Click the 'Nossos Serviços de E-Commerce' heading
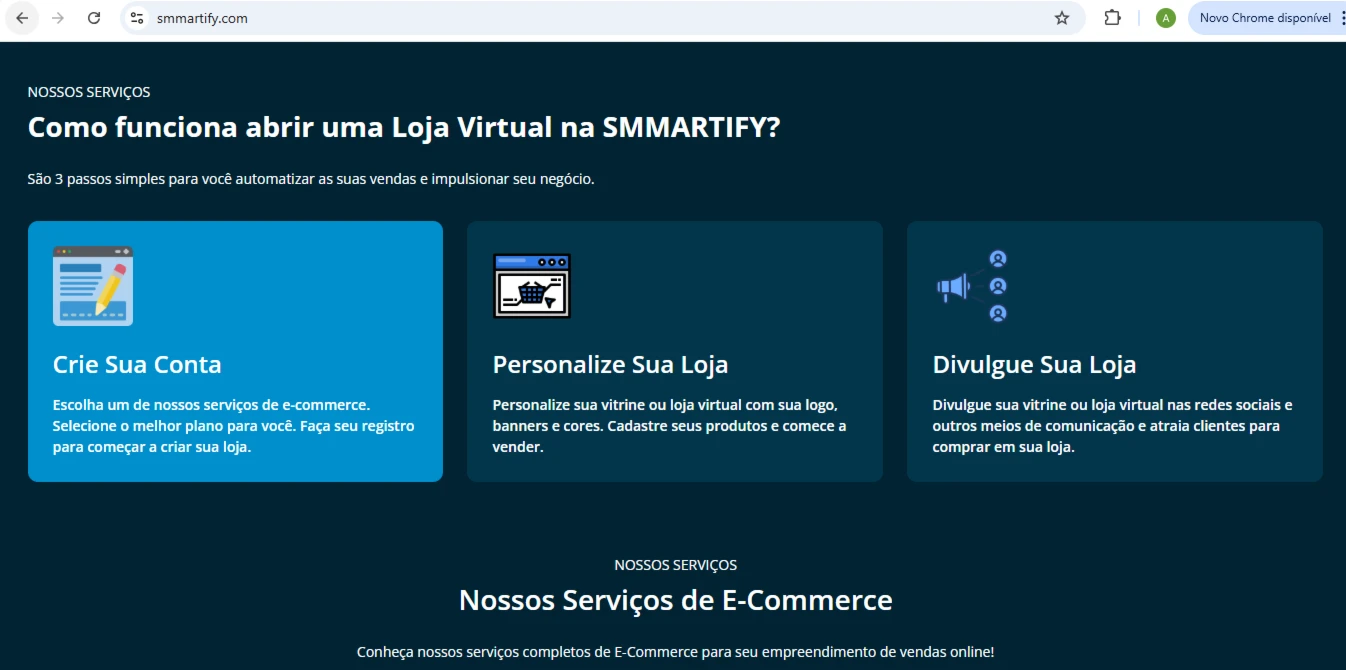 point(676,600)
